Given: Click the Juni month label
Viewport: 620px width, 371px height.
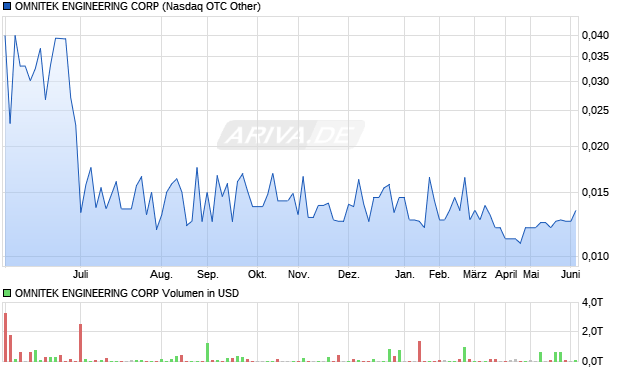Looking at the screenshot, I should [571, 274].
